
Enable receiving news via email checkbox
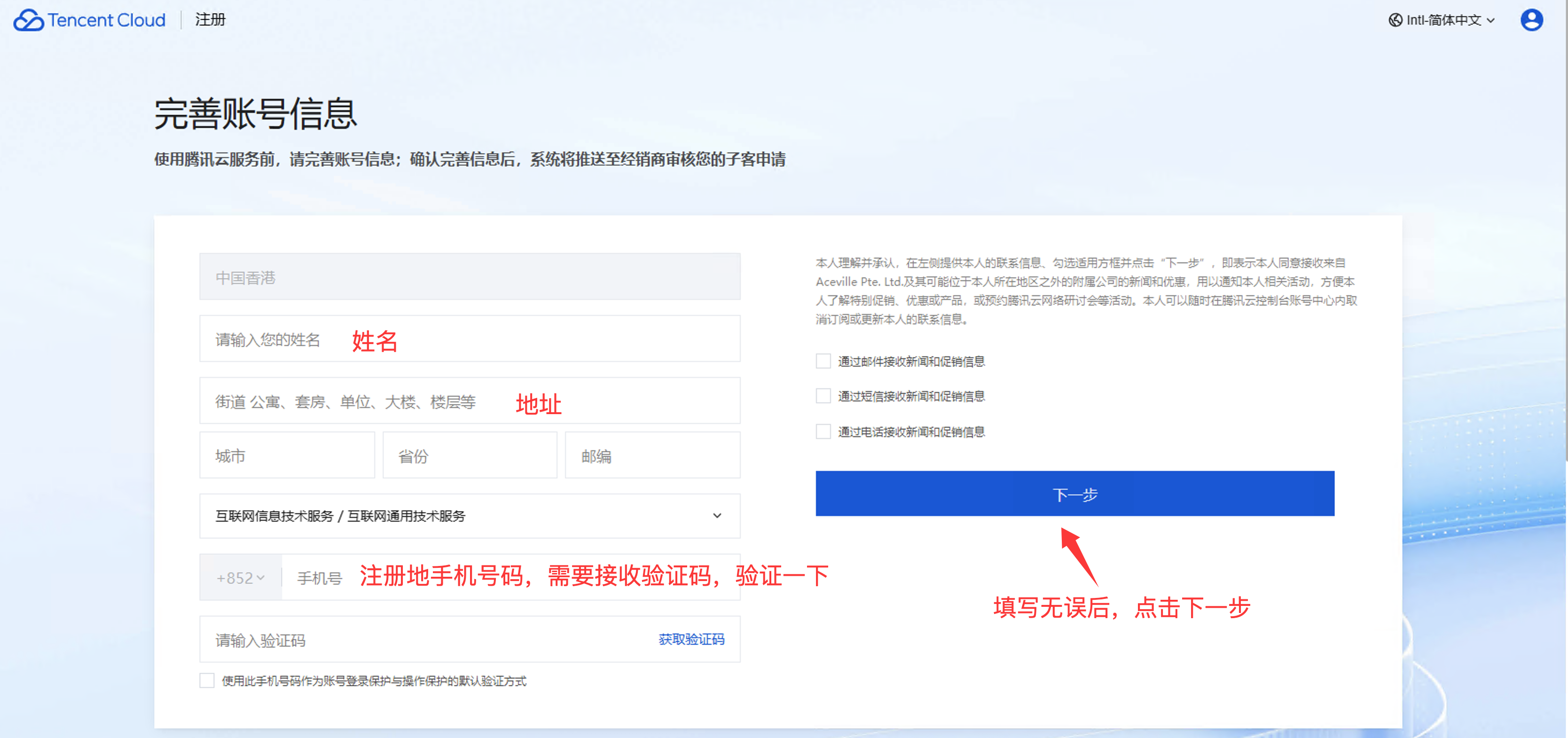pos(823,361)
